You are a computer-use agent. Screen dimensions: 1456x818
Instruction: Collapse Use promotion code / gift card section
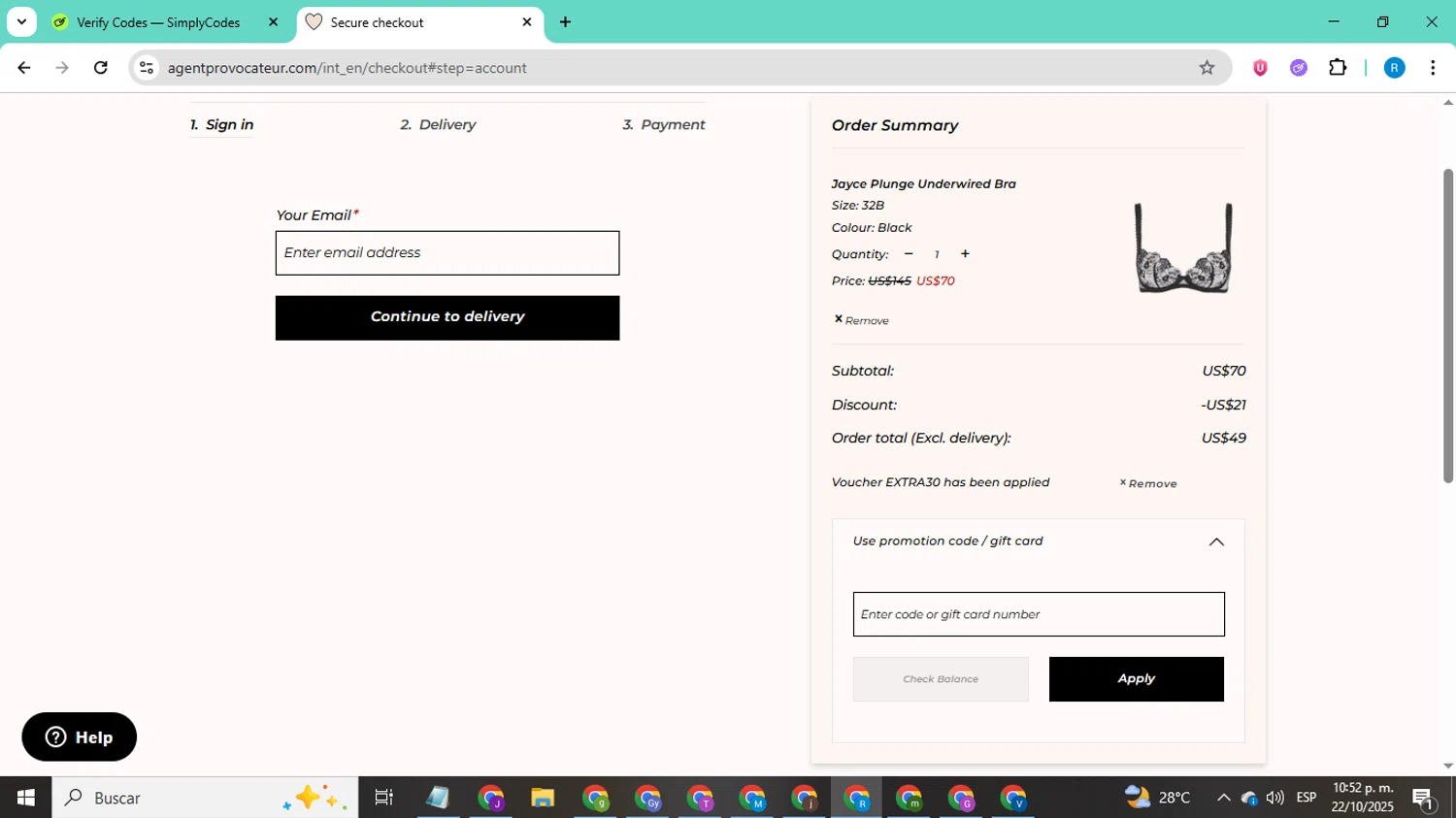tap(1216, 541)
